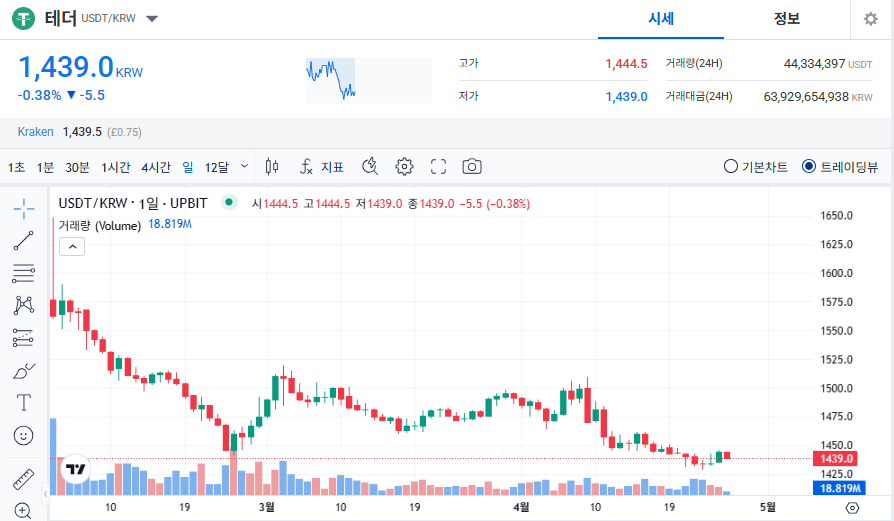Select the XABCD pattern tool
Viewport: 894px width, 521px height.
point(23,306)
